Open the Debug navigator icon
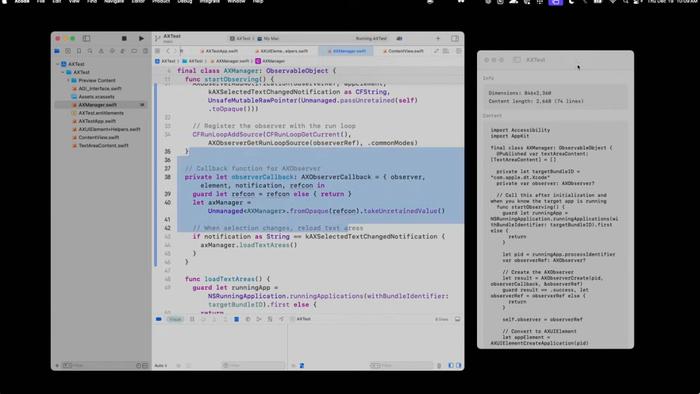Image resolution: width=700 pixels, height=394 pixels. [123, 51]
